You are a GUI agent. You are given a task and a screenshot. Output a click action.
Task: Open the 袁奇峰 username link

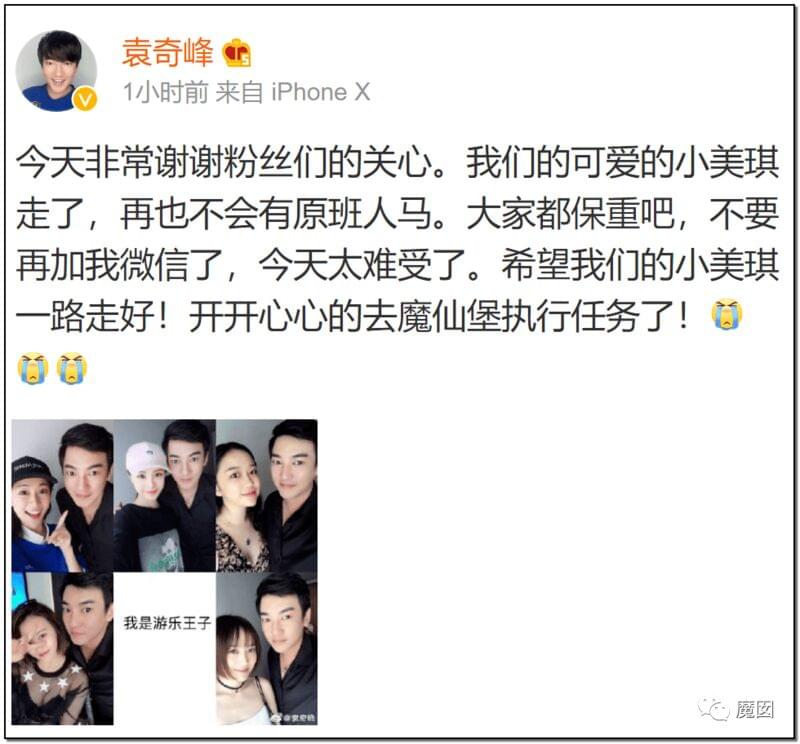[167, 53]
